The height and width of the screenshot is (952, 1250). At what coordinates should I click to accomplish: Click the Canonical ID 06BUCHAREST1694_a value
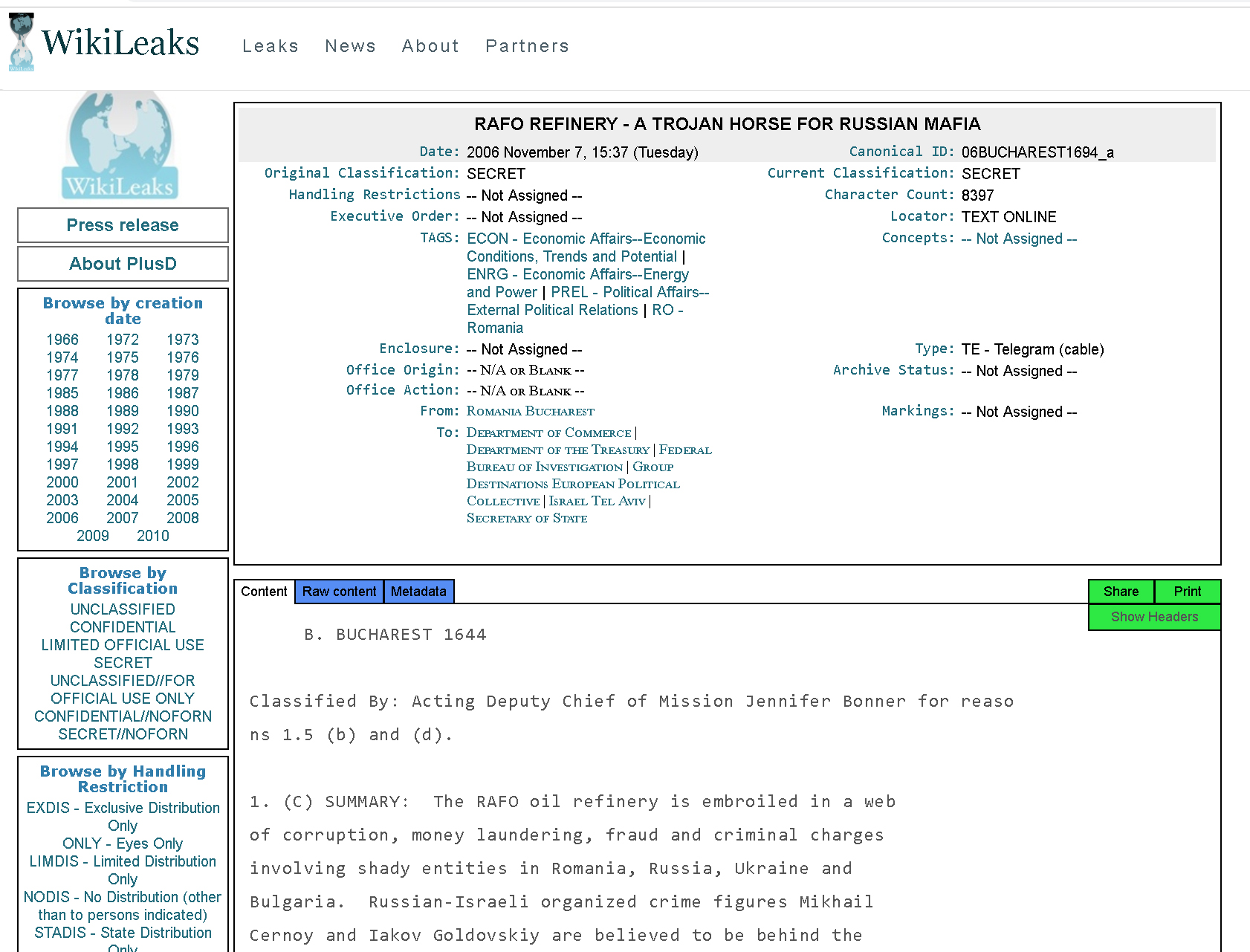tap(1037, 152)
